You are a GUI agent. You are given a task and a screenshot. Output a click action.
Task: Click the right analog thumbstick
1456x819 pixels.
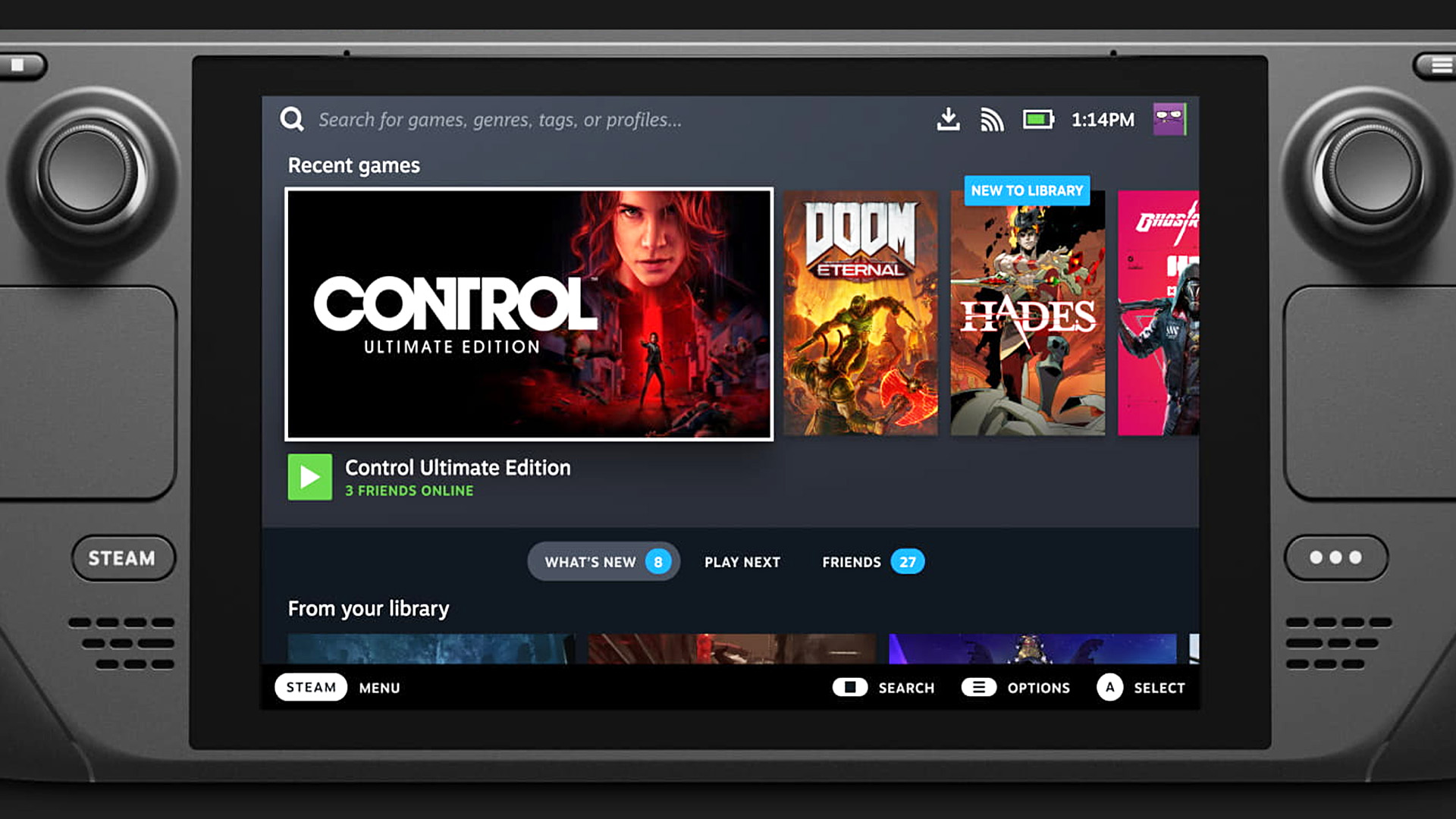(1371, 171)
